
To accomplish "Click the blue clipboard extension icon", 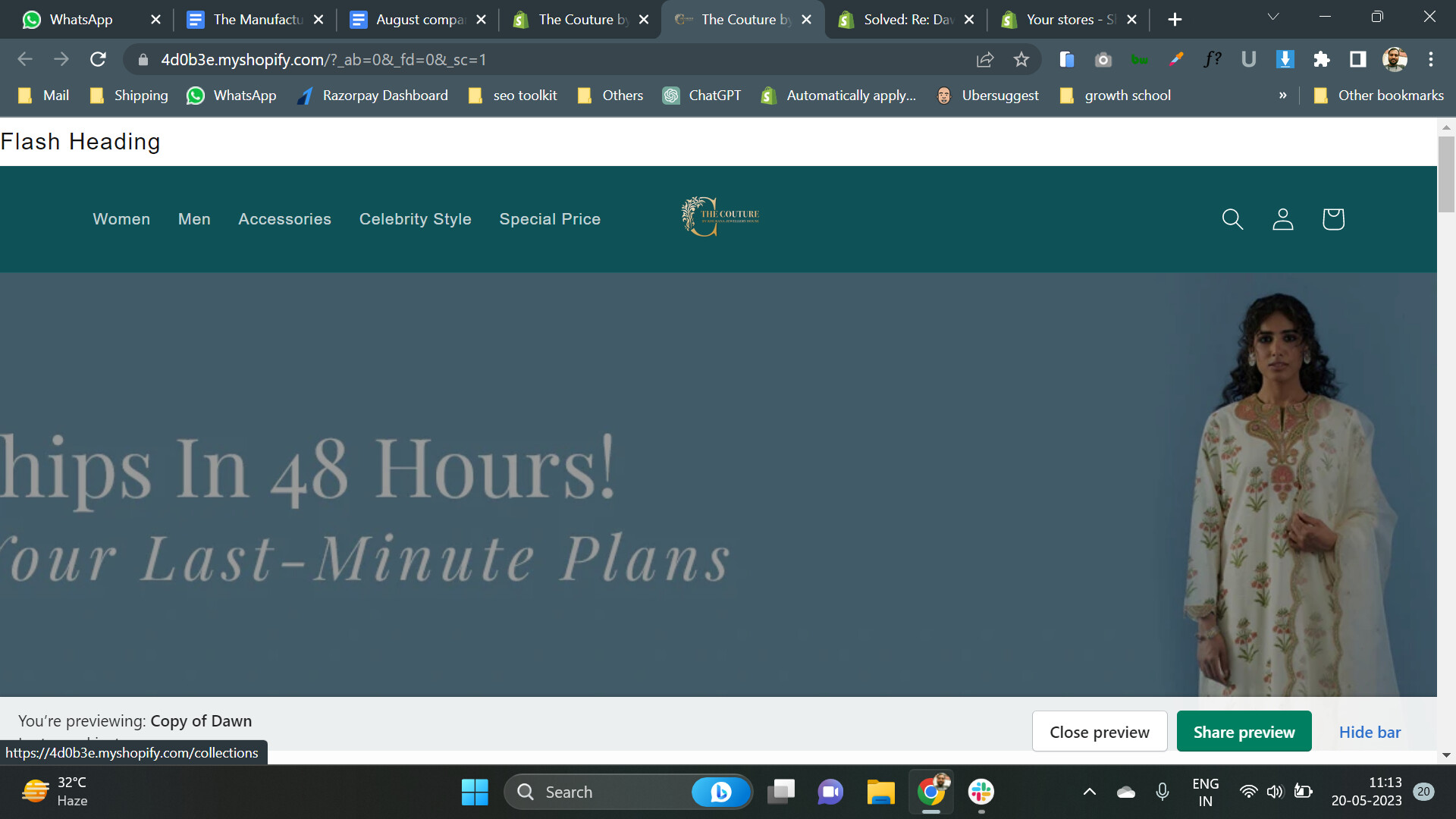I will [1067, 59].
